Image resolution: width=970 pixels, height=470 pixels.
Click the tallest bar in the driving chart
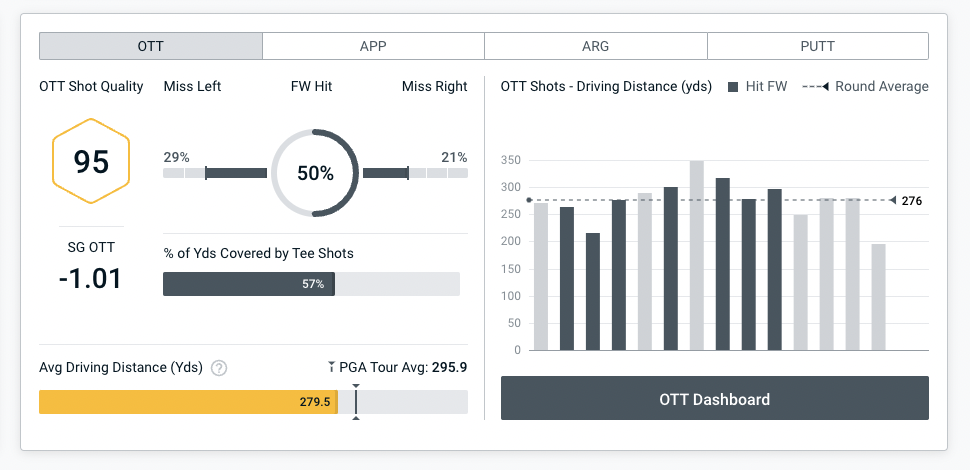tap(696, 255)
